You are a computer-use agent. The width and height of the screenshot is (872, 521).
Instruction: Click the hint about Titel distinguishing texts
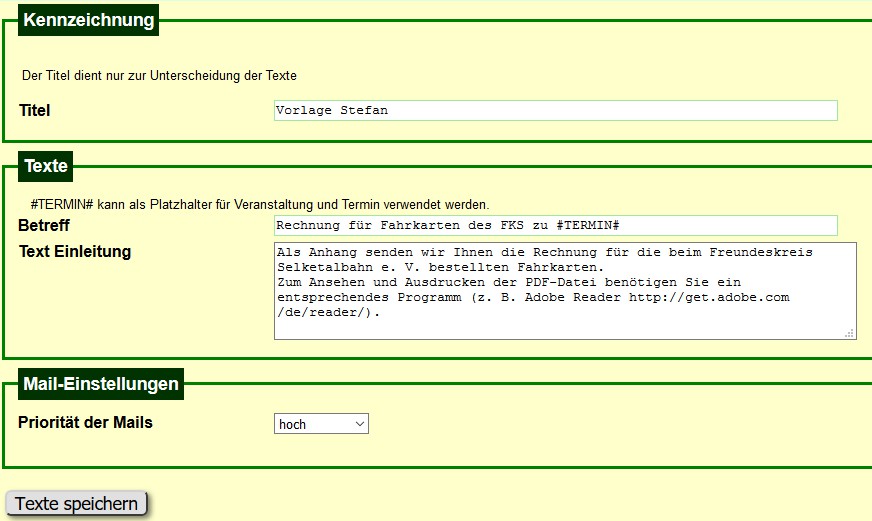159,75
